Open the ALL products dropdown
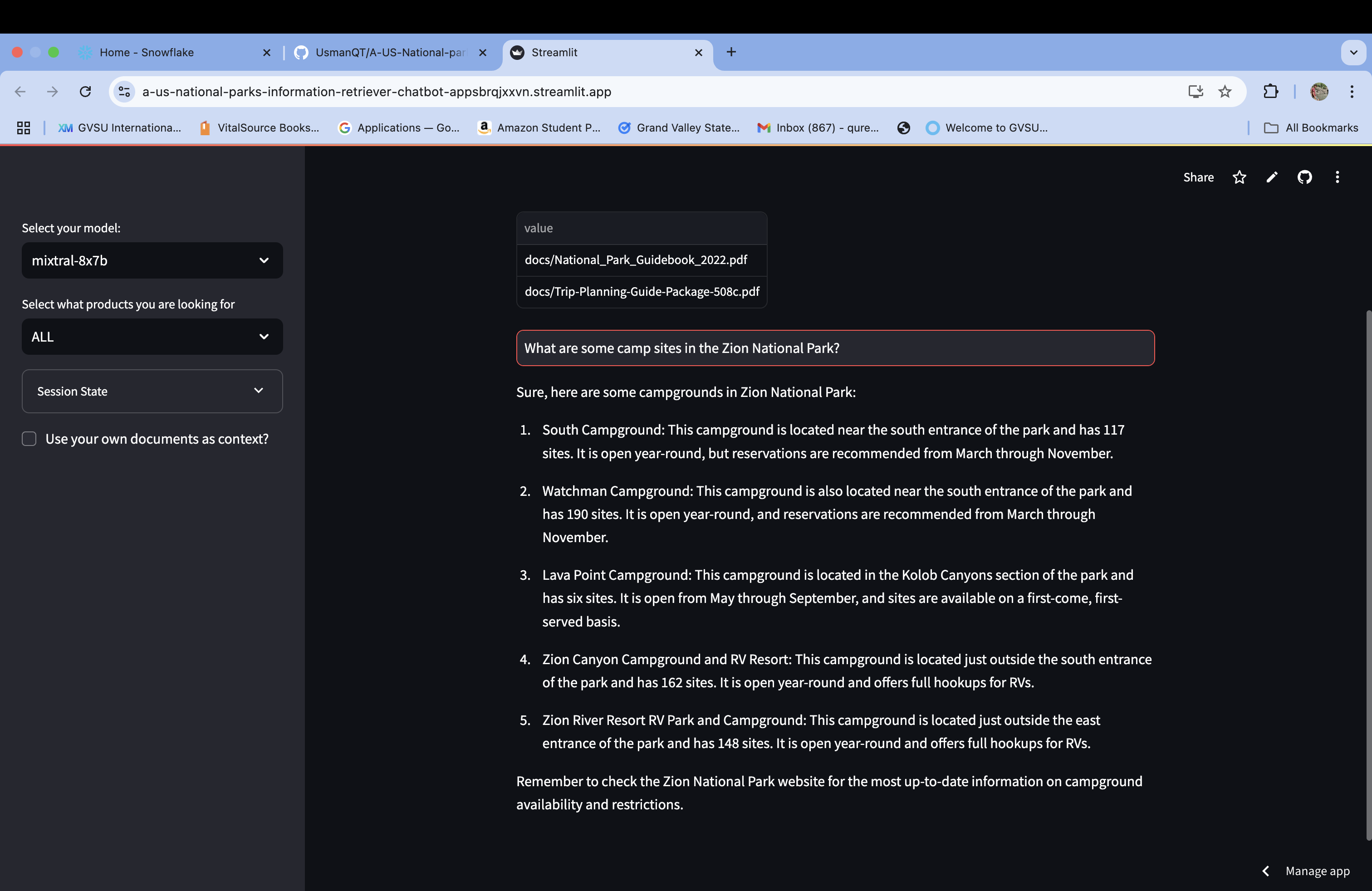The width and height of the screenshot is (1372, 891). (x=152, y=337)
